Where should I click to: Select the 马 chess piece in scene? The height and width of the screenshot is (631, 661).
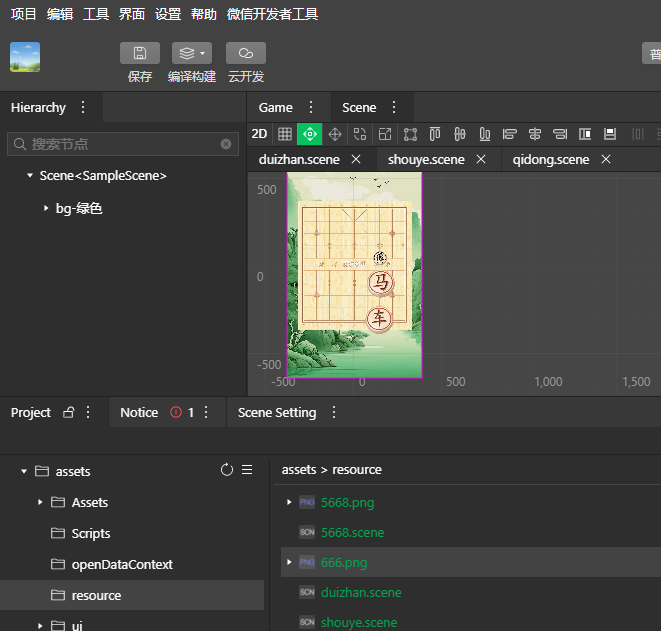tap(381, 282)
